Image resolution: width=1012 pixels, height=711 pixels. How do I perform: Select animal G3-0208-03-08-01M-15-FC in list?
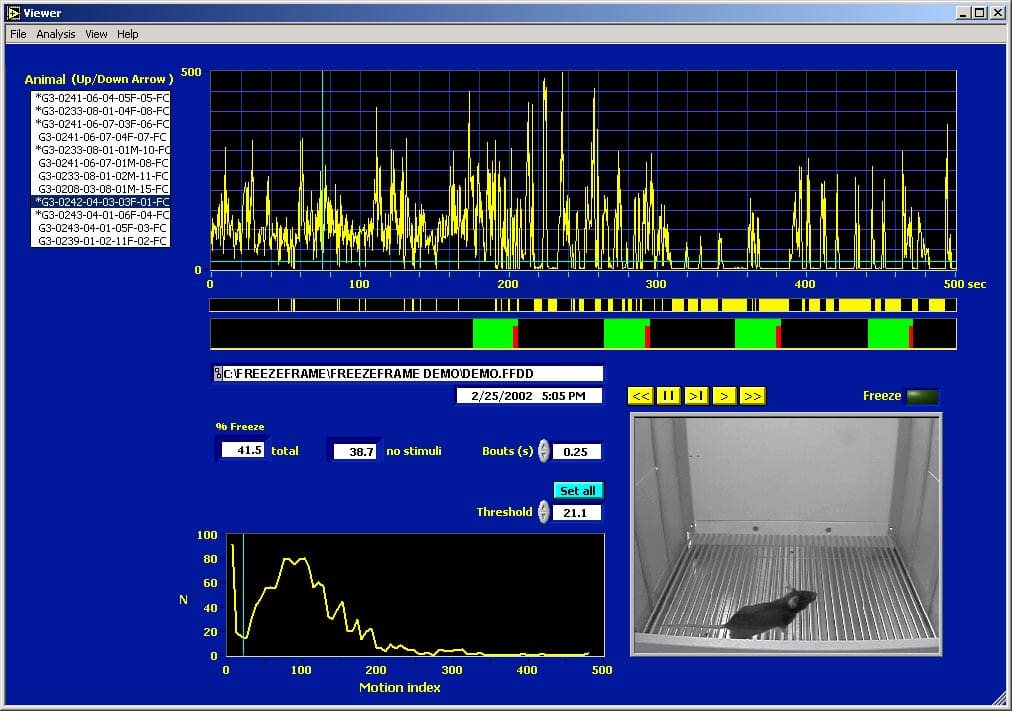coord(102,189)
